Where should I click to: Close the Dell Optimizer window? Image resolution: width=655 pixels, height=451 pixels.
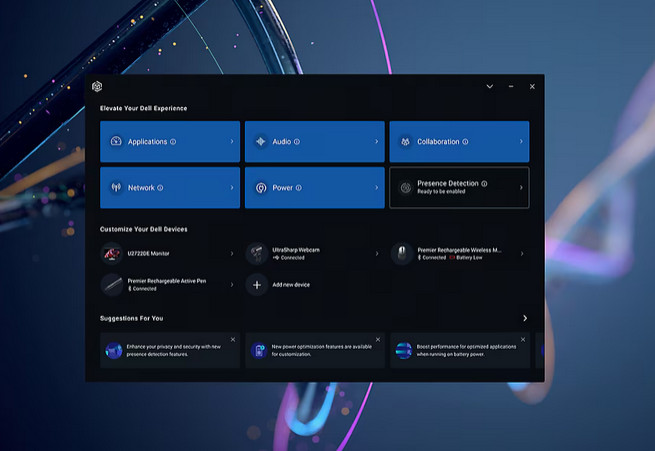[x=532, y=86]
